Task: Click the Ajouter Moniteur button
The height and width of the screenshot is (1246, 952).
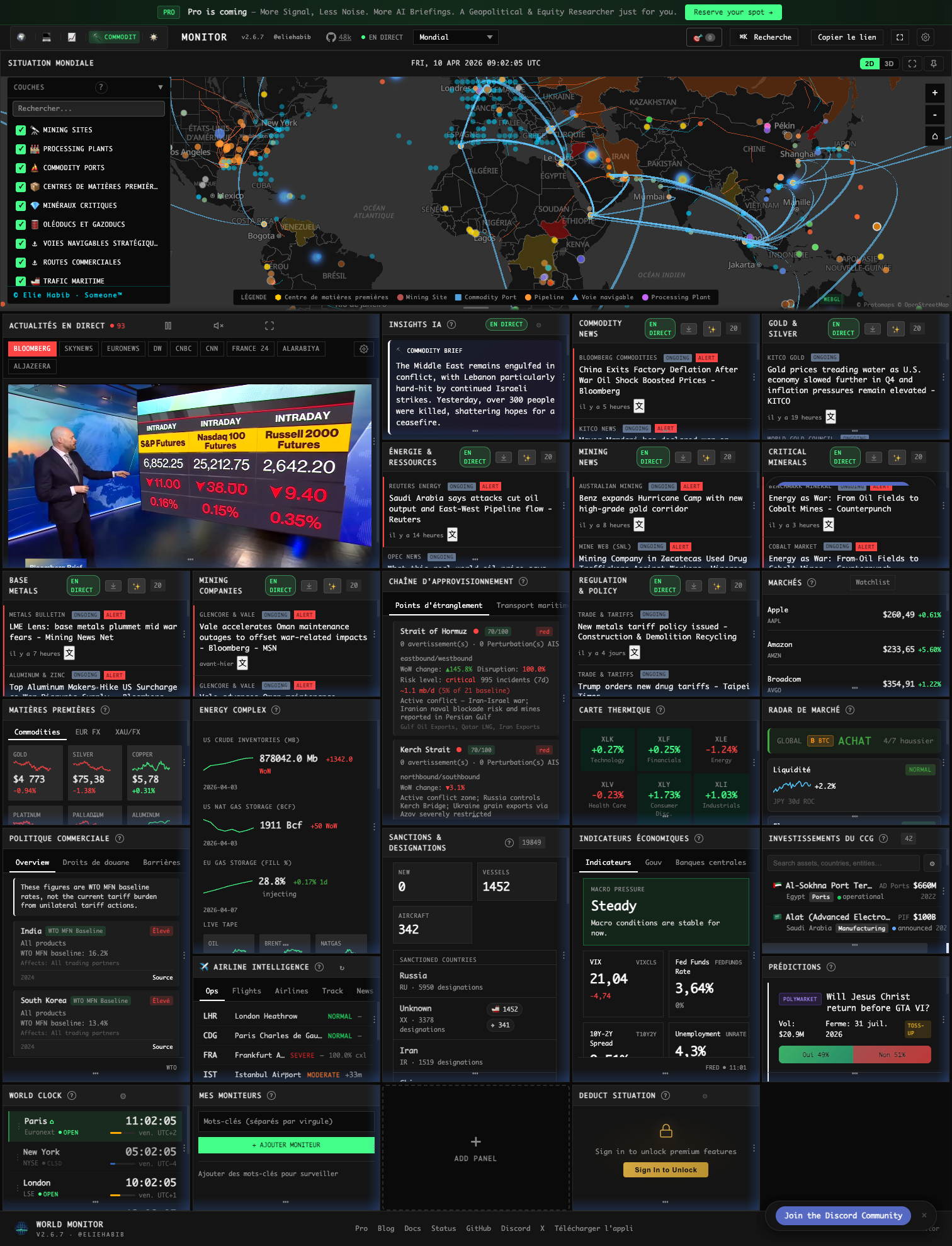Action: click(x=286, y=1145)
